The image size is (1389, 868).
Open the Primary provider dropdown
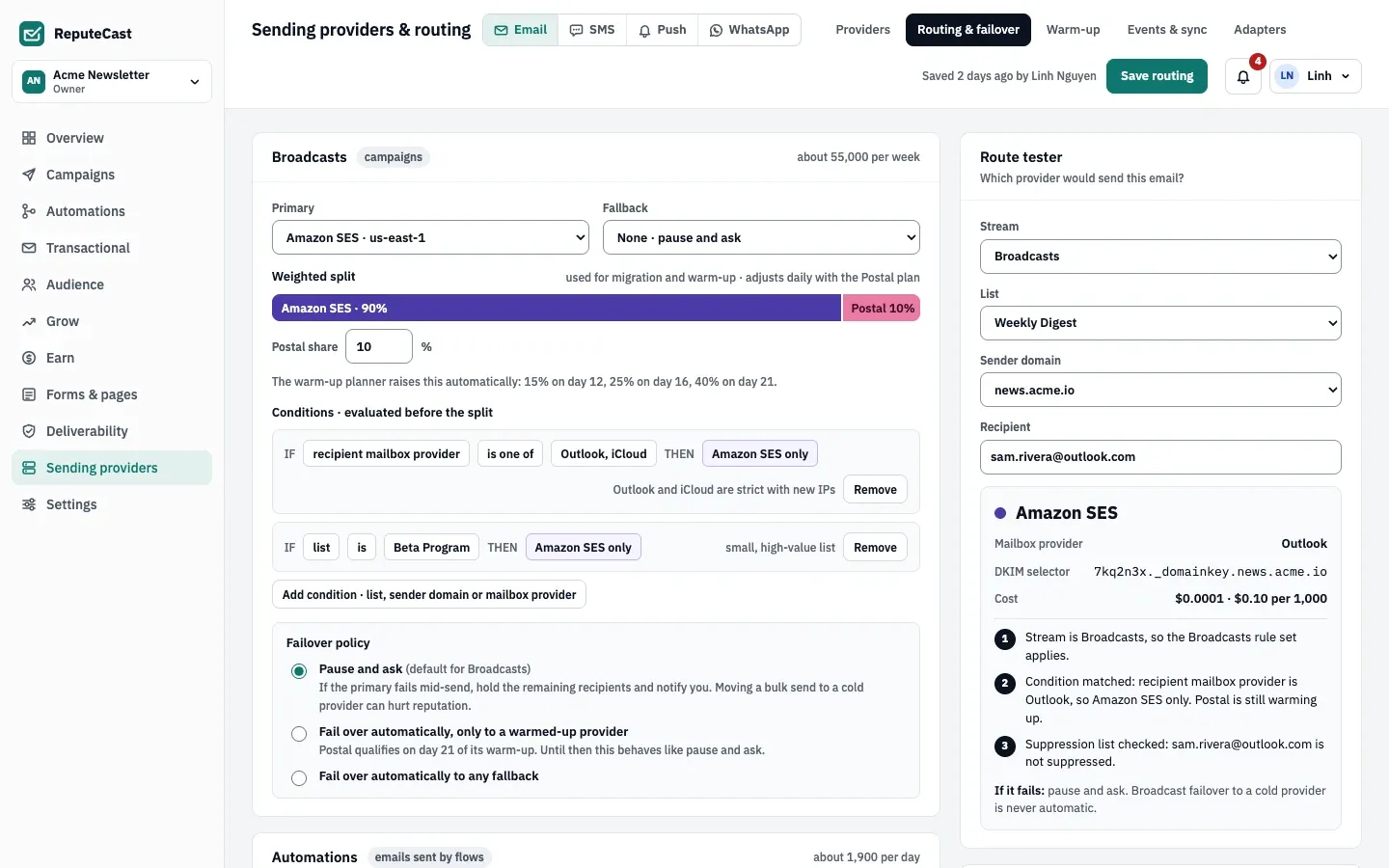(430, 237)
